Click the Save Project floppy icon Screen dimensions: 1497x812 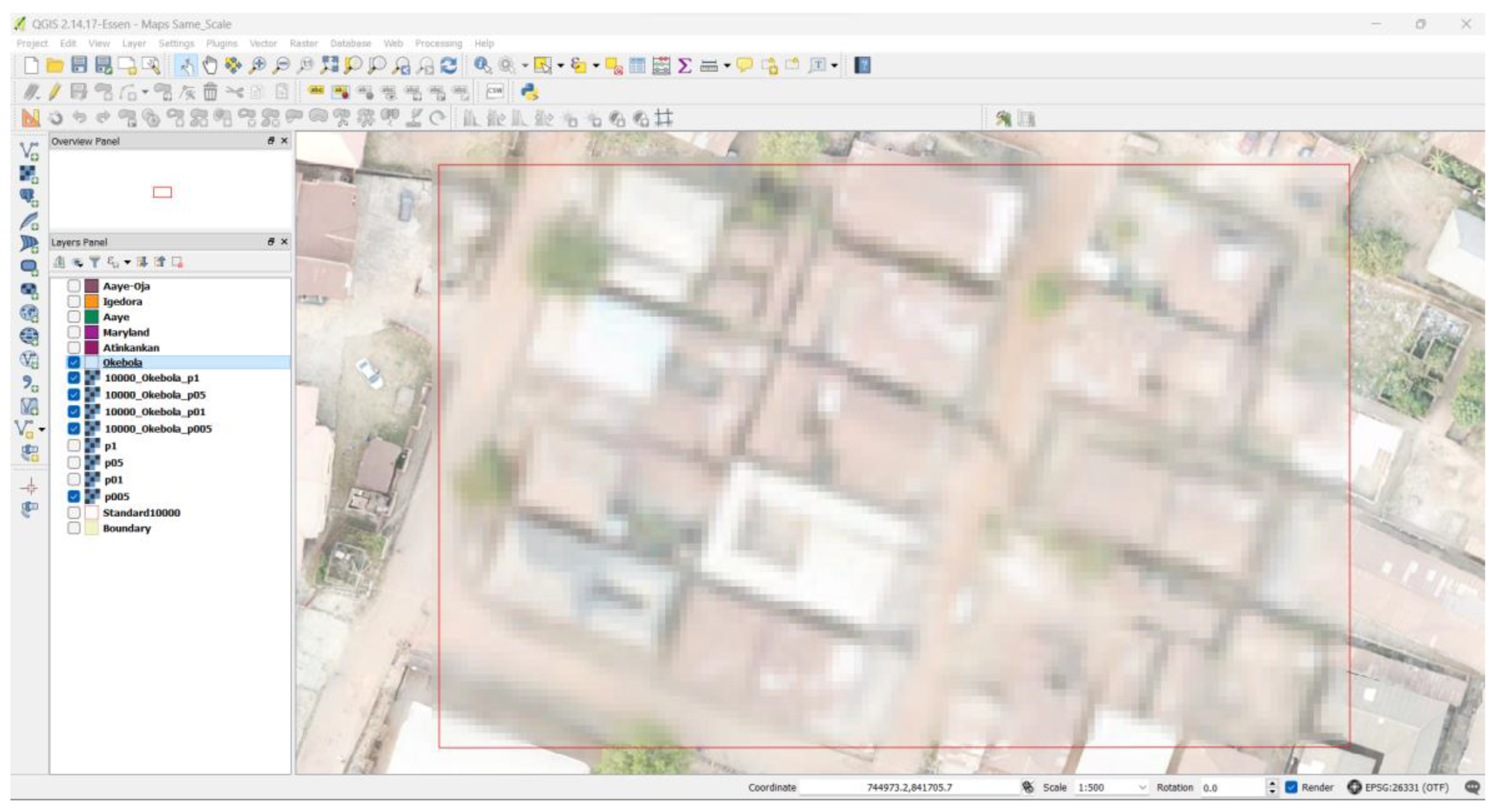point(79,65)
